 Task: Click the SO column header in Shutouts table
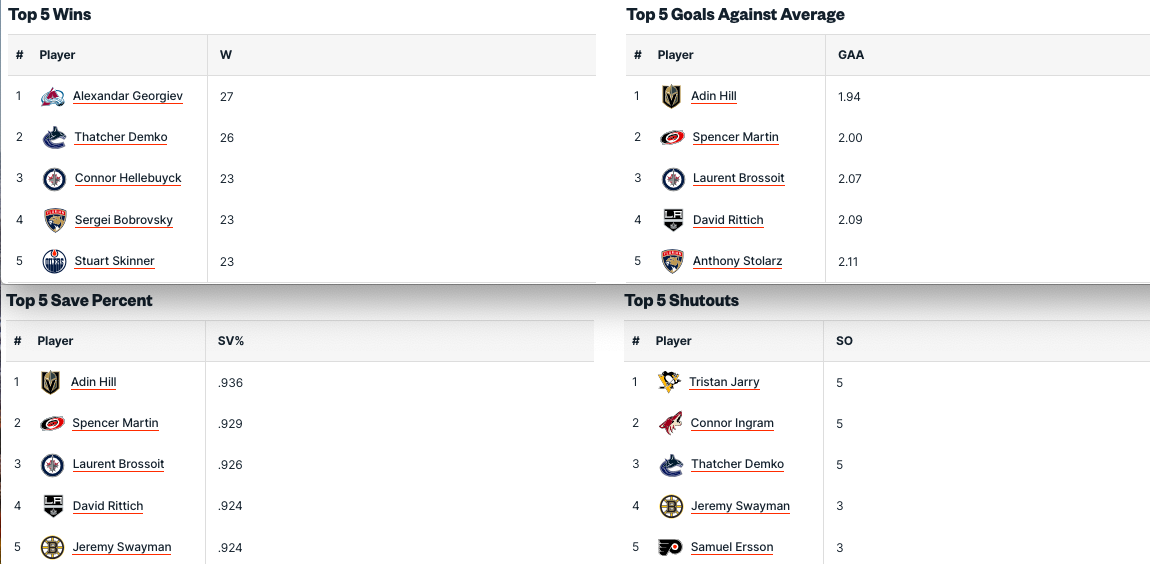(x=844, y=341)
